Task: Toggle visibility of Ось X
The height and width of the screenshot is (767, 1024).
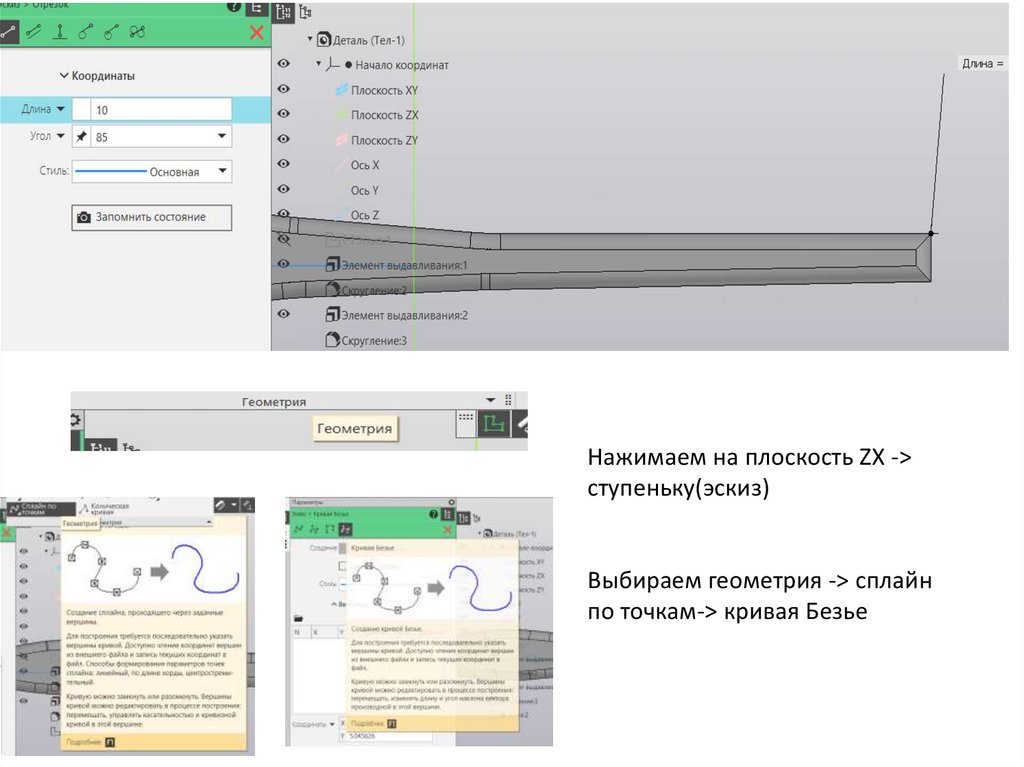Action: [284, 165]
